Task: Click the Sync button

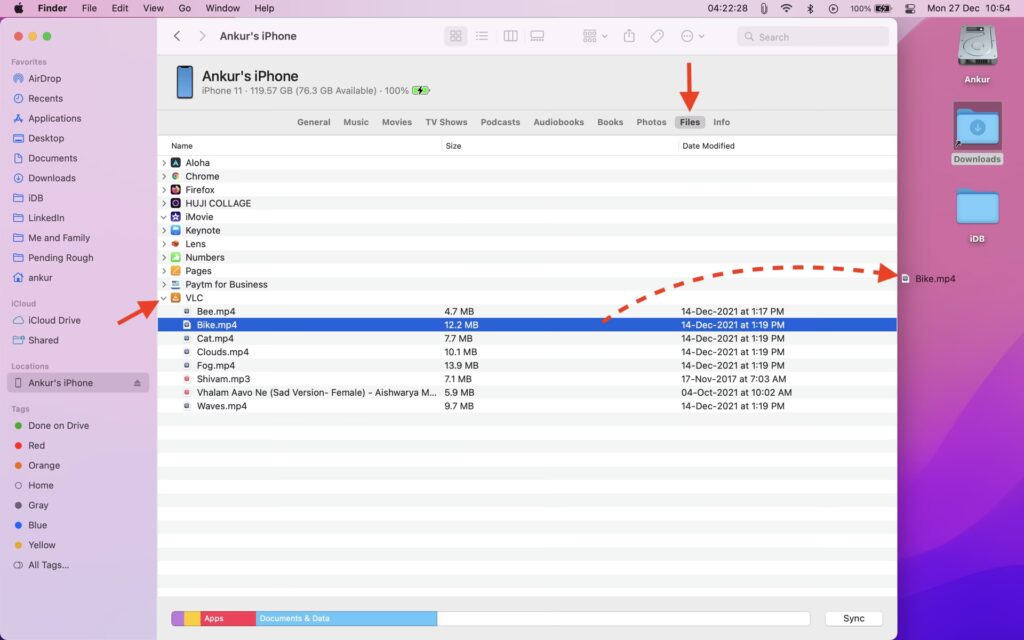Action: 853,619
